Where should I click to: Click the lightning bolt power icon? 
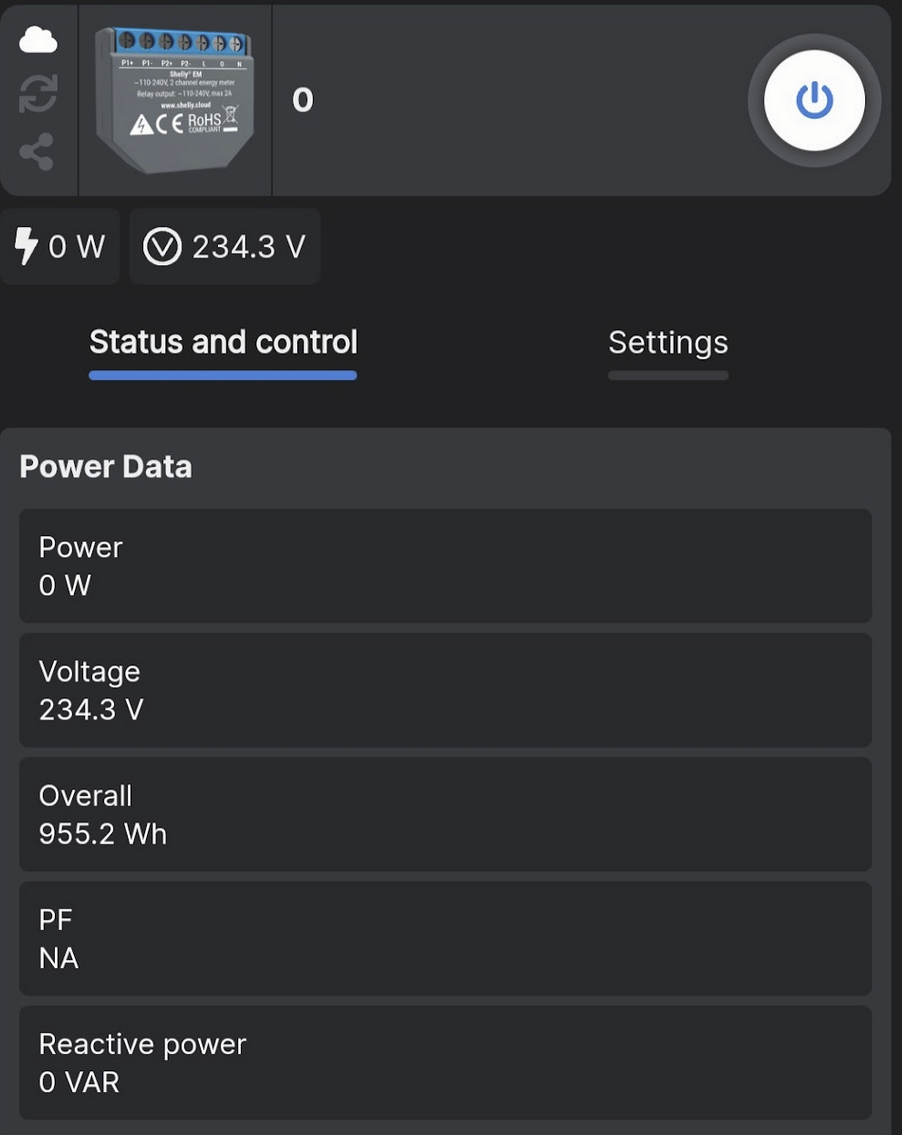click(x=26, y=246)
